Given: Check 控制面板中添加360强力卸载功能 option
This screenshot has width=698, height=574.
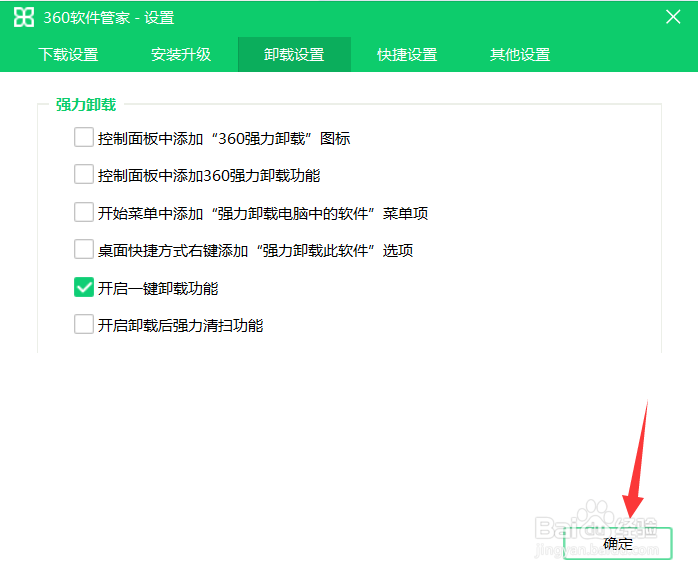Looking at the screenshot, I should coord(84,174).
